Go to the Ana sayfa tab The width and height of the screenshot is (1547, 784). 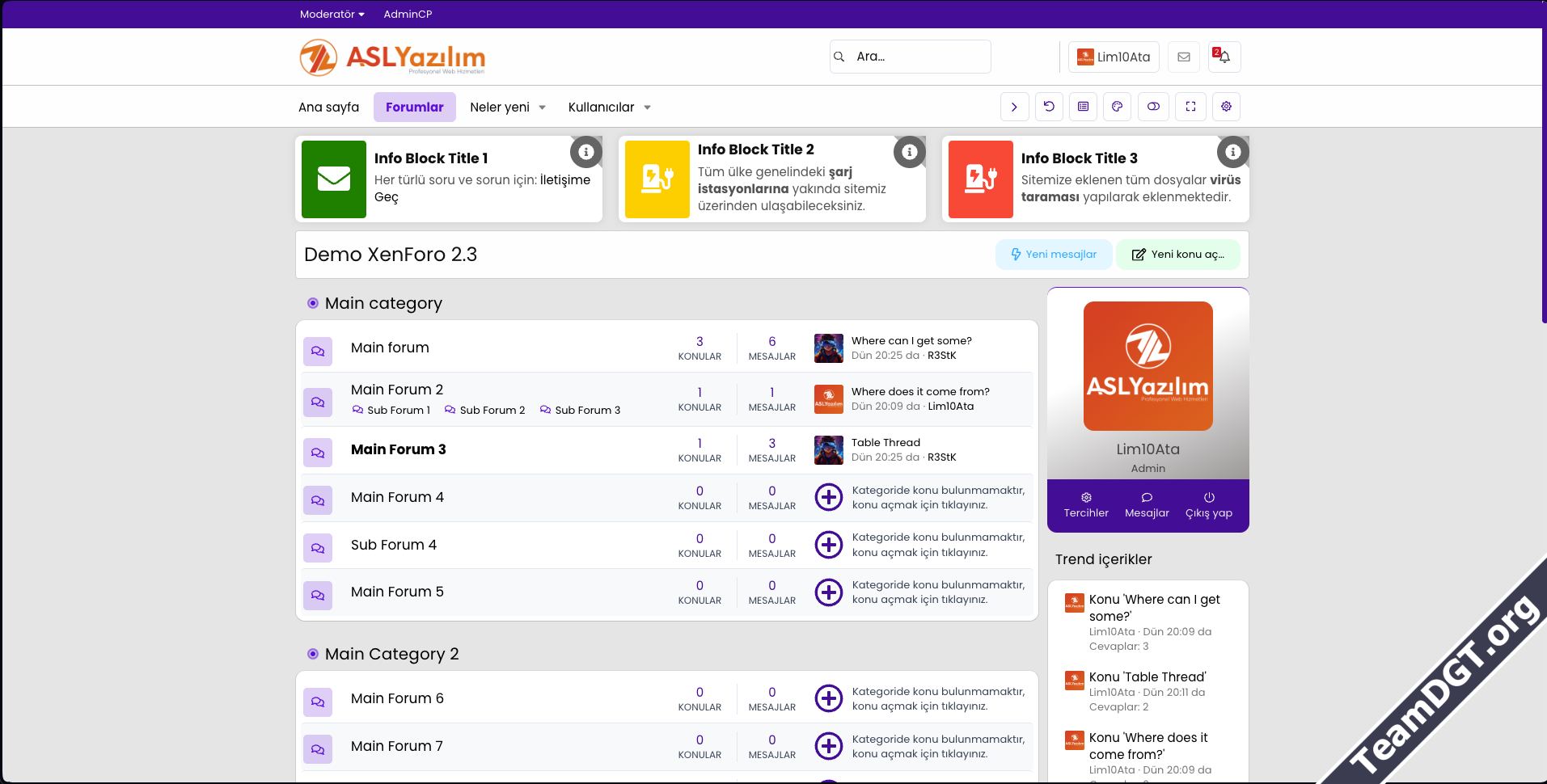click(328, 107)
